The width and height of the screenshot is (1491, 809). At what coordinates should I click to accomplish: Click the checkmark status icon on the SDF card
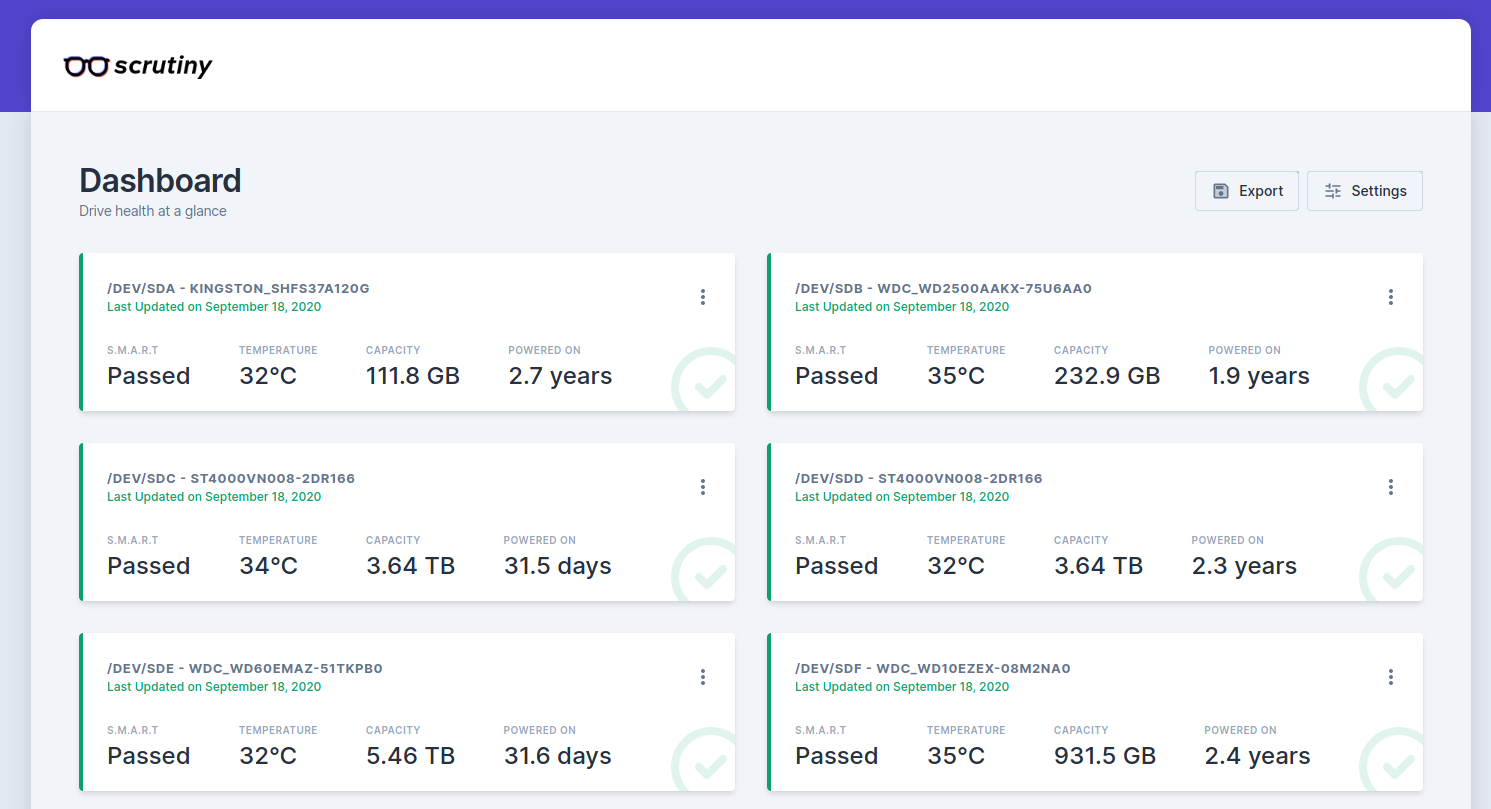pyautogui.click(x=1392, y=760)
